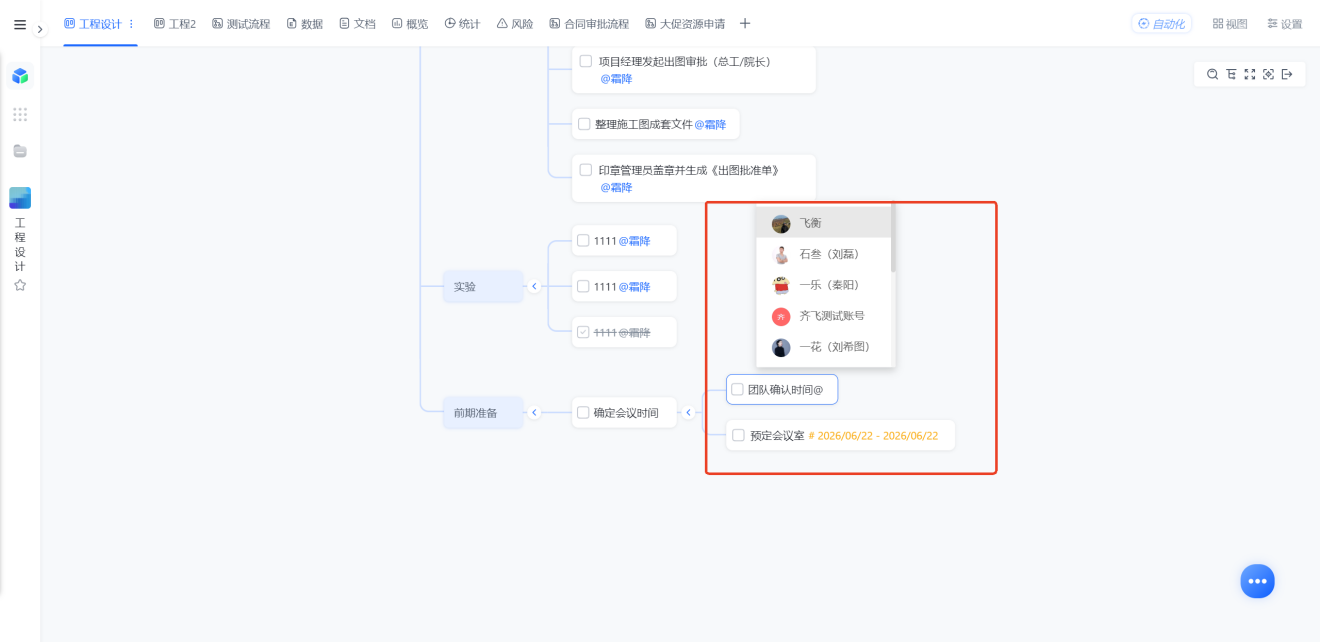Collapse the 前期准备 node children
Screen dimensions: 1320x642
pos(534,412)
